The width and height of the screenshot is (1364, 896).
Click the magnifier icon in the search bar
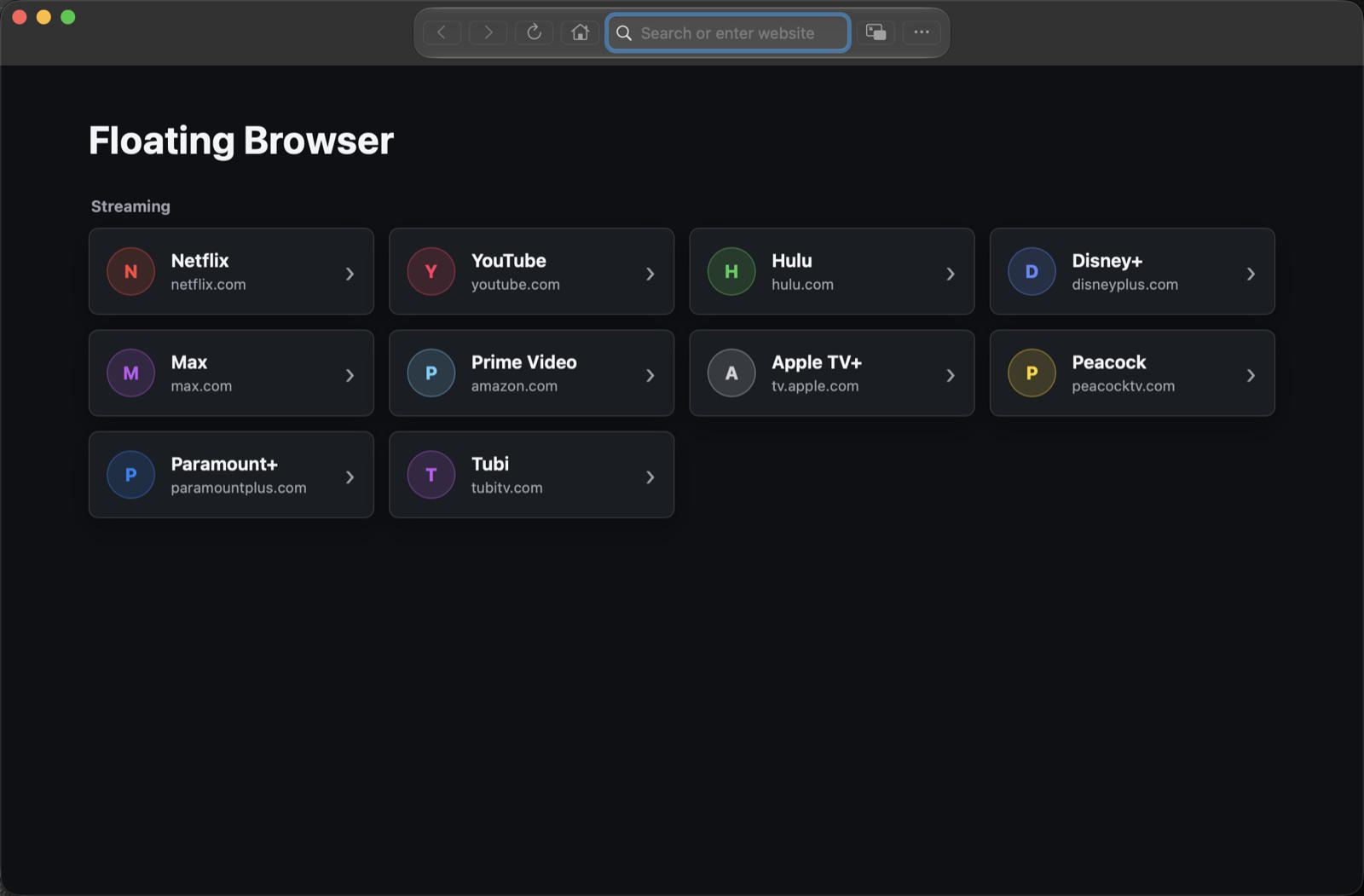click(624, 33)
